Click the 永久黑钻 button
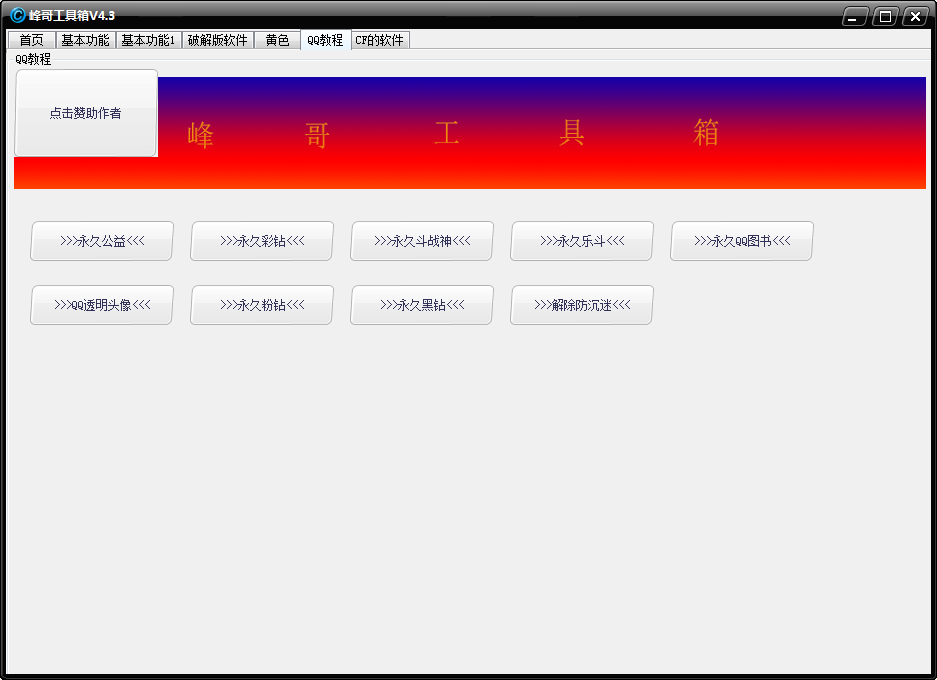 pyautogui.click(x=422, y=305)
